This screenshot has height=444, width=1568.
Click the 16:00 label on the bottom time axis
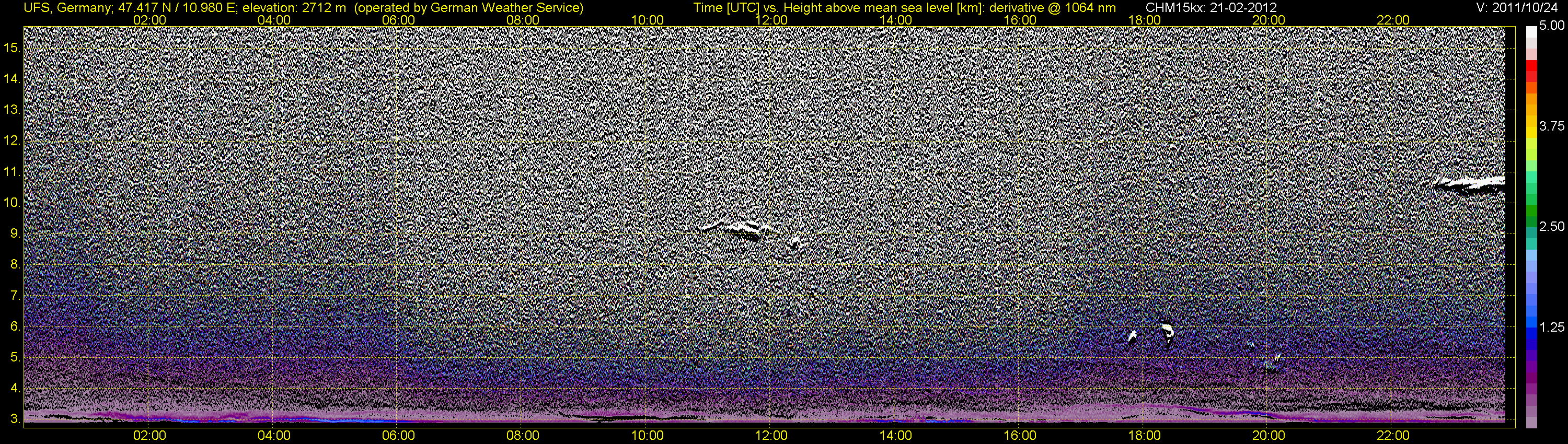click(1020, 436)
